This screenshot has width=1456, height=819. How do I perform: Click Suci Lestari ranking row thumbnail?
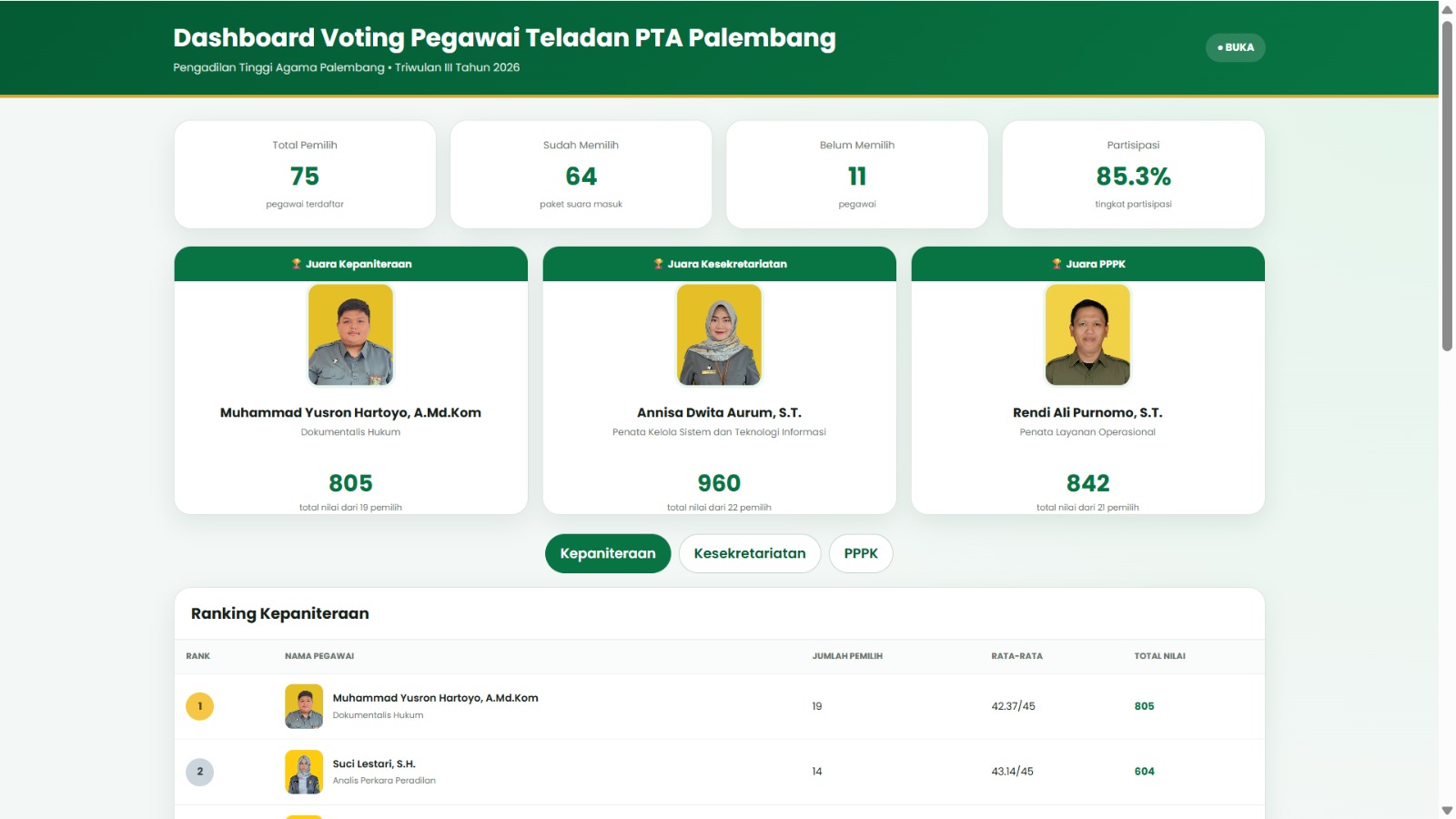point(304,772)
